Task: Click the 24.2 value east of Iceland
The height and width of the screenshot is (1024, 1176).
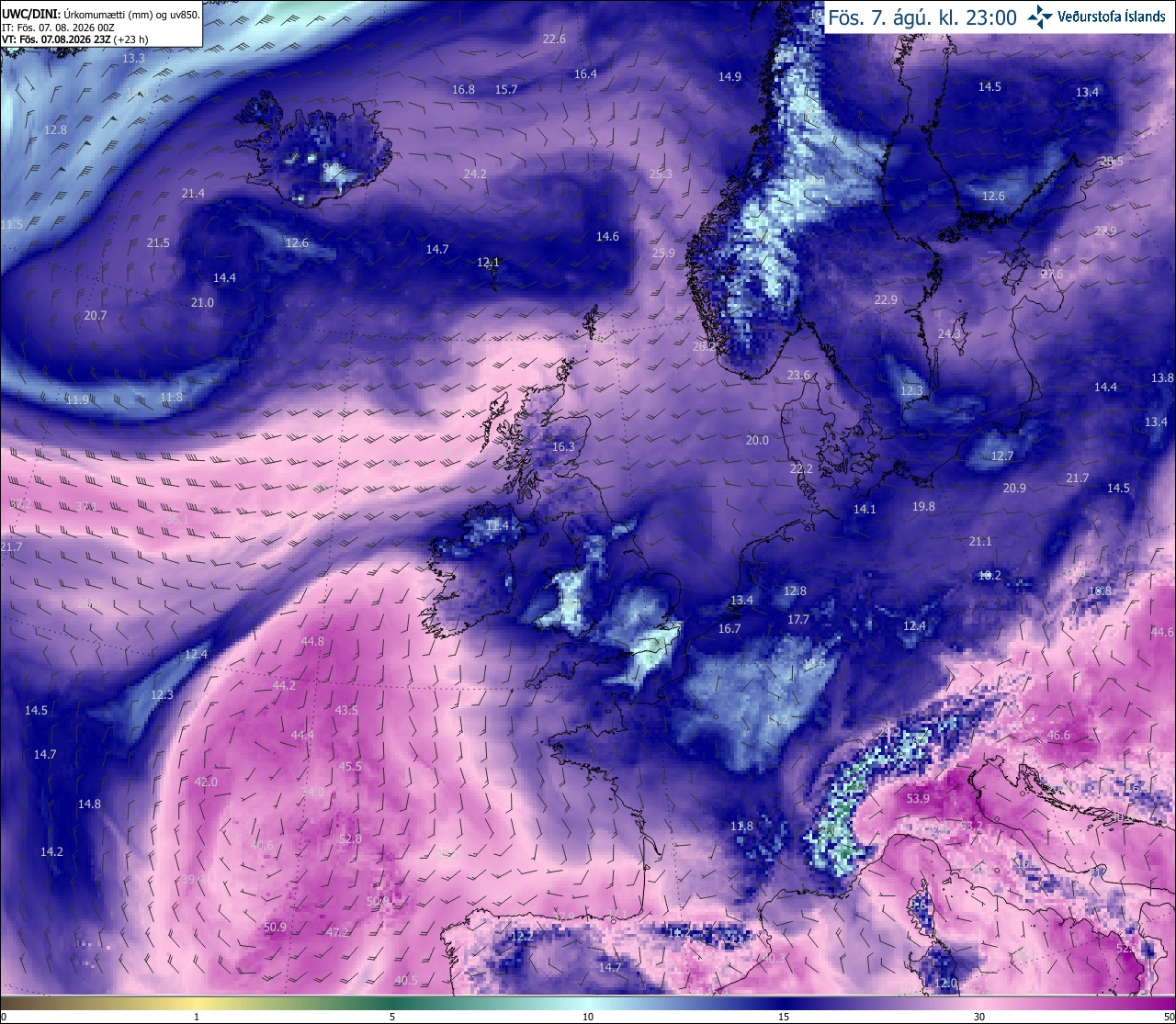Action: [475, 174]
